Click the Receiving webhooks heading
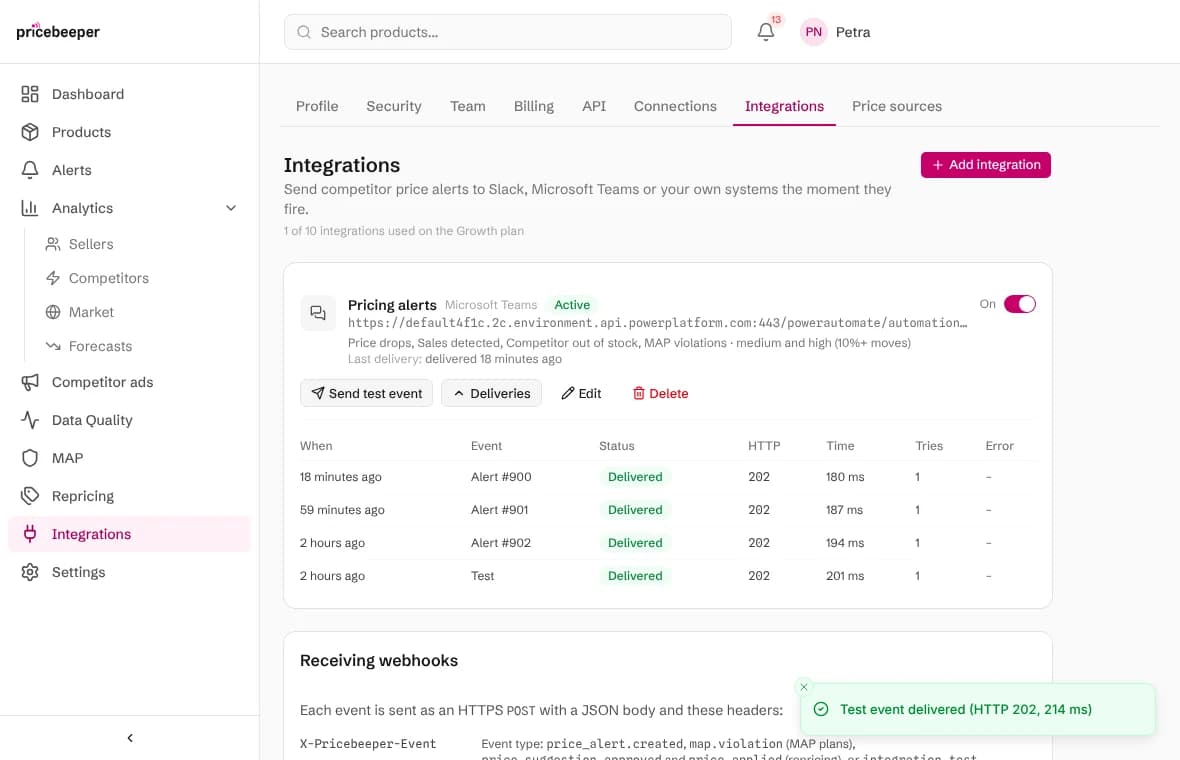This screenshot has height=760, width=1180. [379, 660]
